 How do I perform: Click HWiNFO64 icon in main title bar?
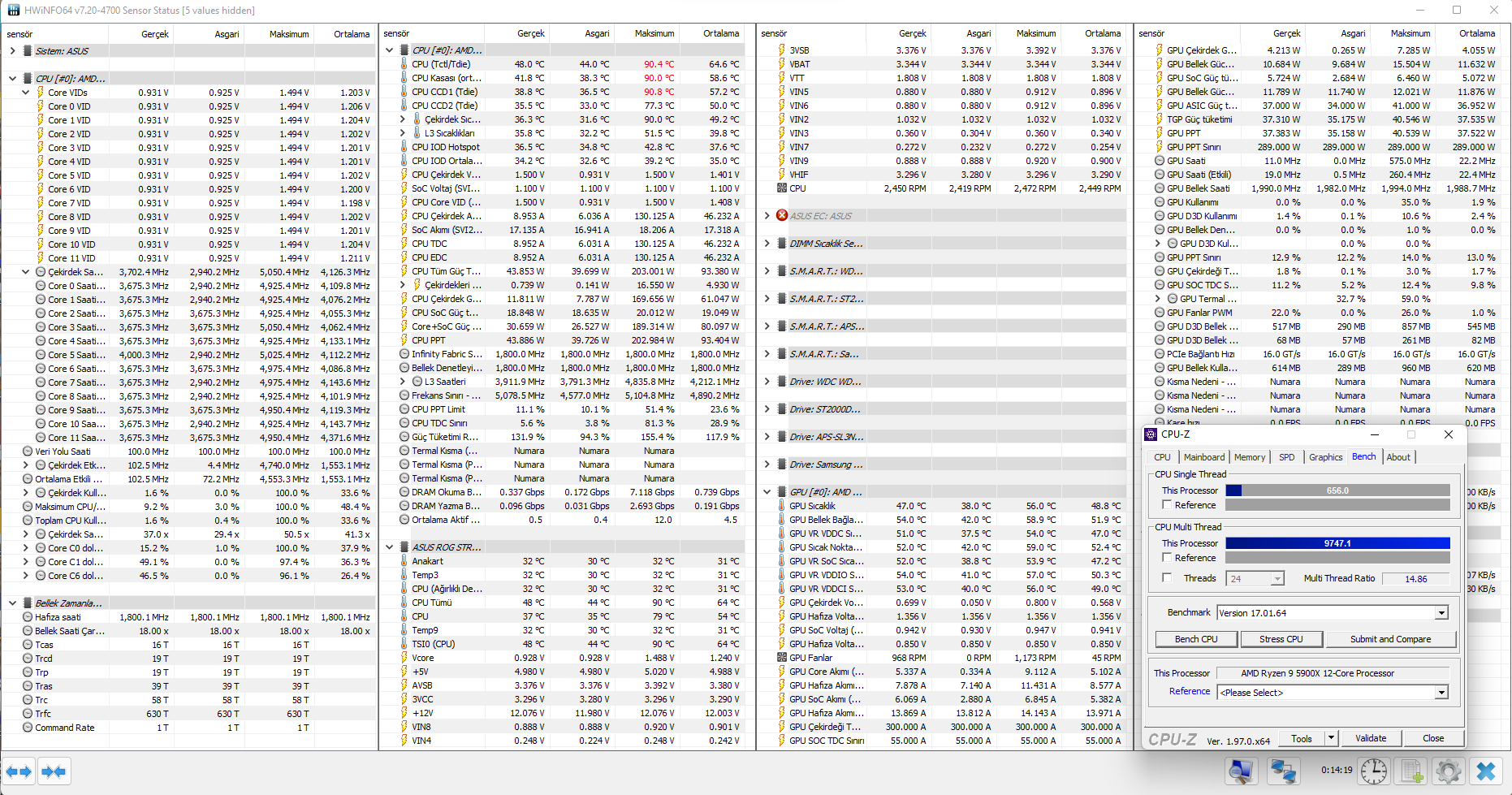point(14,10)
